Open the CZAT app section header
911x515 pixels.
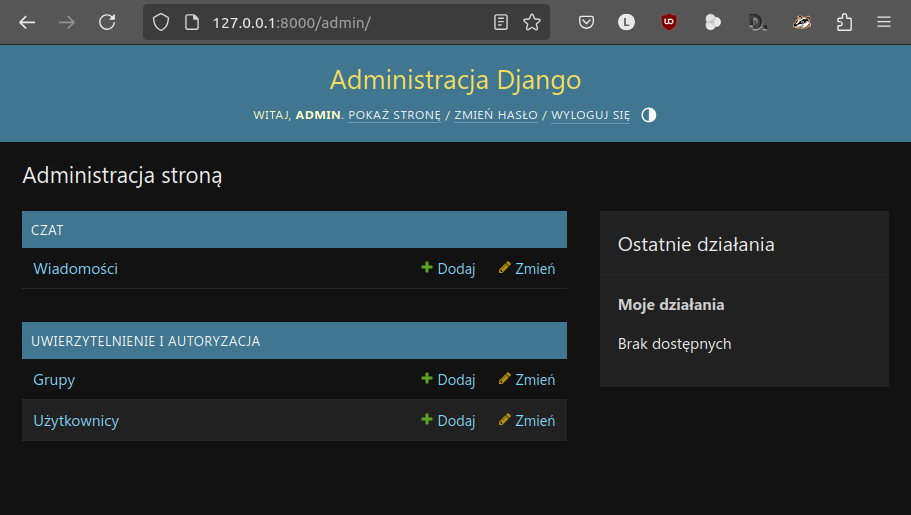click(x=47, y=230)
